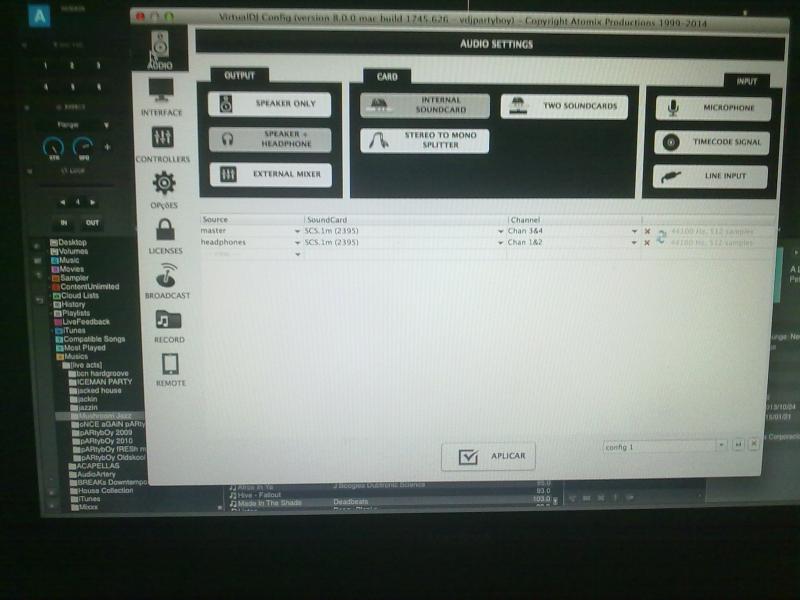Click the STR effect knob
800x600 pixels.
tap(53, 147)
